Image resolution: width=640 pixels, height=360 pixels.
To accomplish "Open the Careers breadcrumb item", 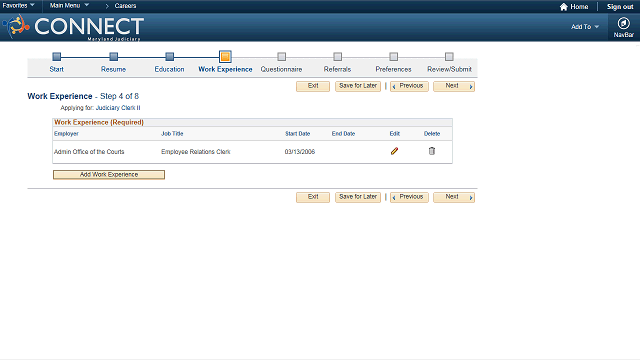I will (x=125, y=6).
